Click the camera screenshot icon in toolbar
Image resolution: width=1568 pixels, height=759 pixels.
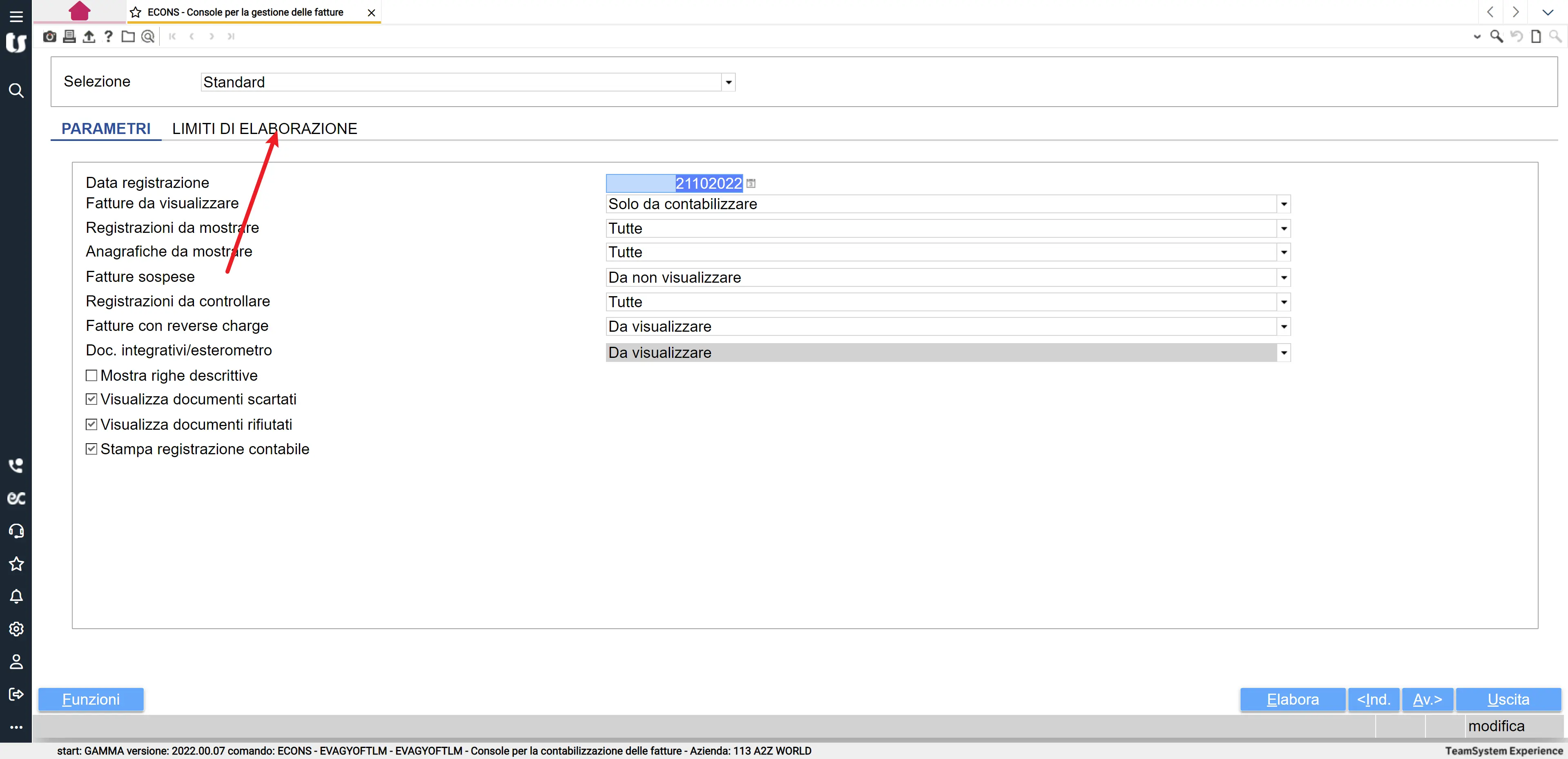[50, 36]
